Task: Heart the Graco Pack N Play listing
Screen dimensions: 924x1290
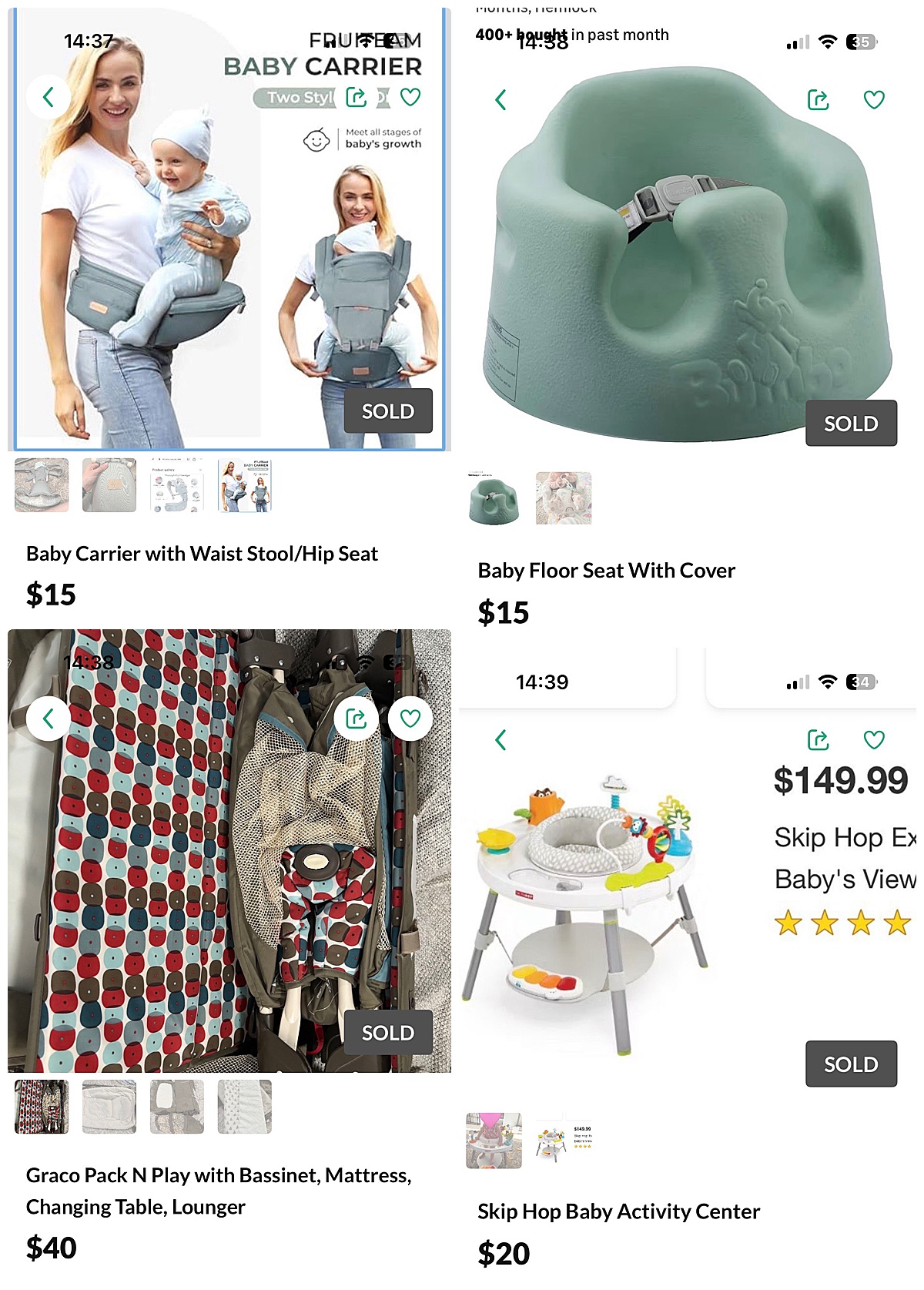Action: [410, 719]
